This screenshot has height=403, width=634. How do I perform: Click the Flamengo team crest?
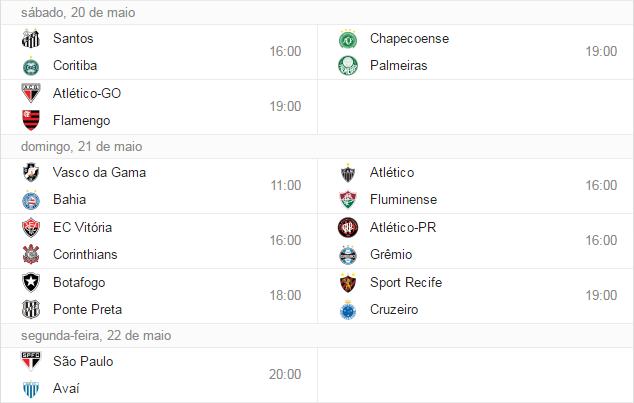pyautogui.click(x=31, y=120)
